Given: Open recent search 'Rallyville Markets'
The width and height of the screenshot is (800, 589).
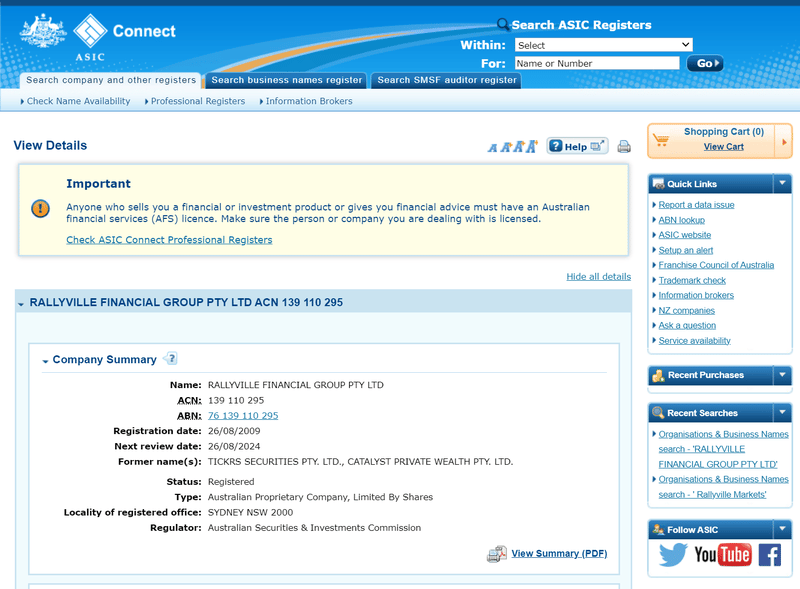Looking at the screenshot, I should [x=723, y=487].
